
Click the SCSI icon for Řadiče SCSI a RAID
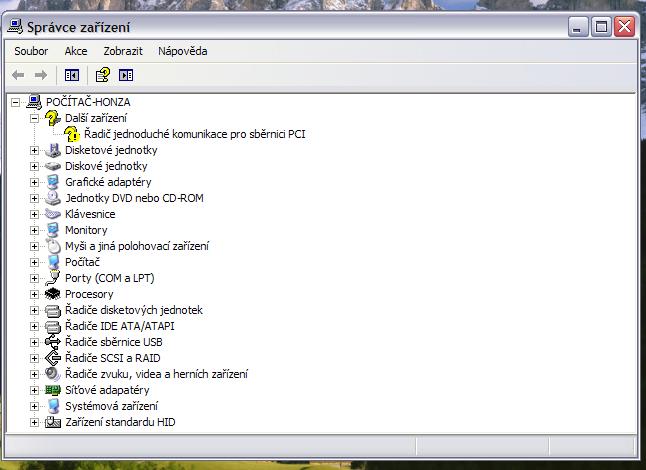pos(53,358)
